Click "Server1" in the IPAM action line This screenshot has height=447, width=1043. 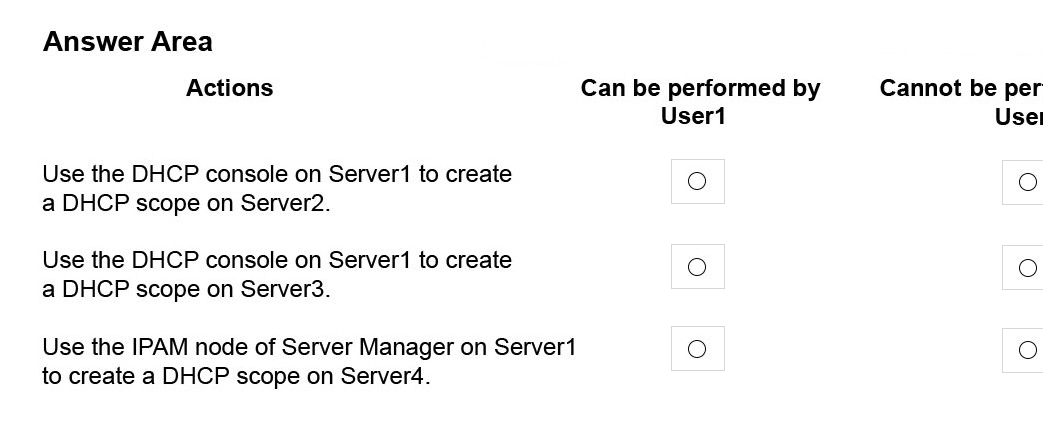tap(535, 347)
